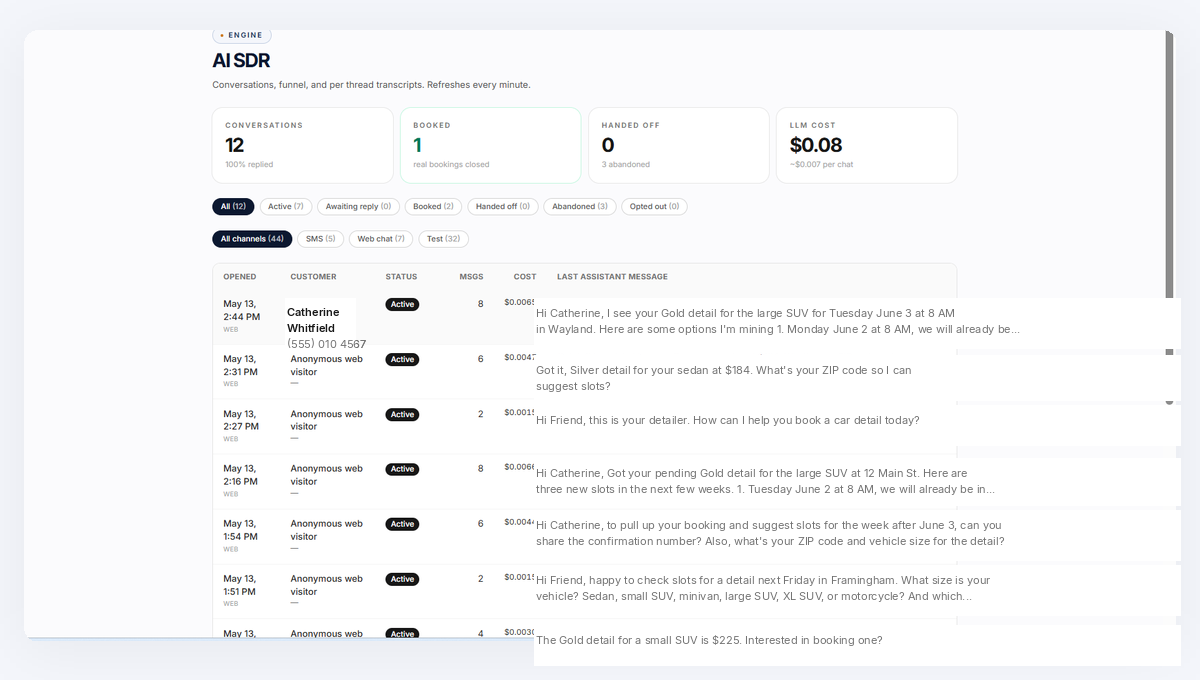Select Anonymous web visitor in 1:54 PM row
The width and height of the screenshot is (1200, 680).
[327, 530]
